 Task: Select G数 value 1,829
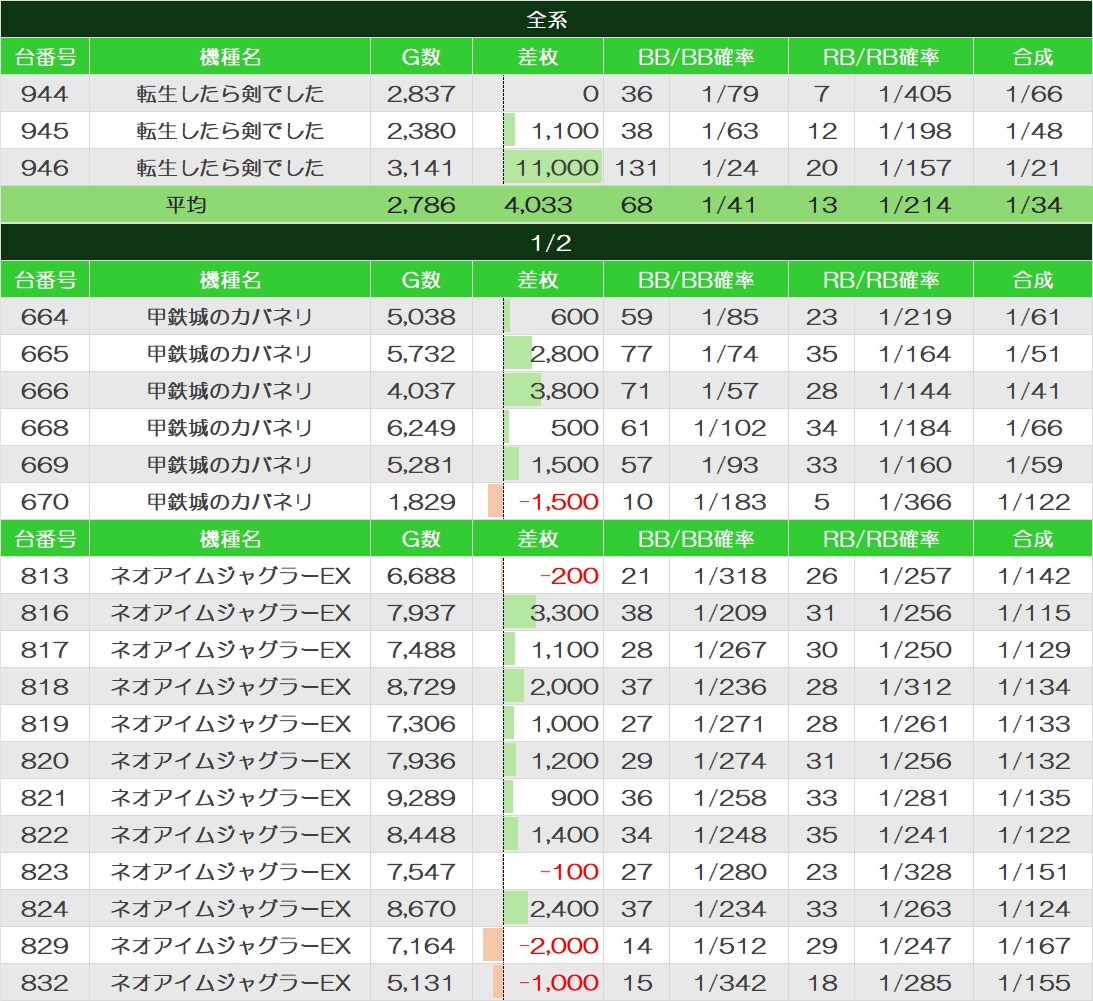point(421,501)
